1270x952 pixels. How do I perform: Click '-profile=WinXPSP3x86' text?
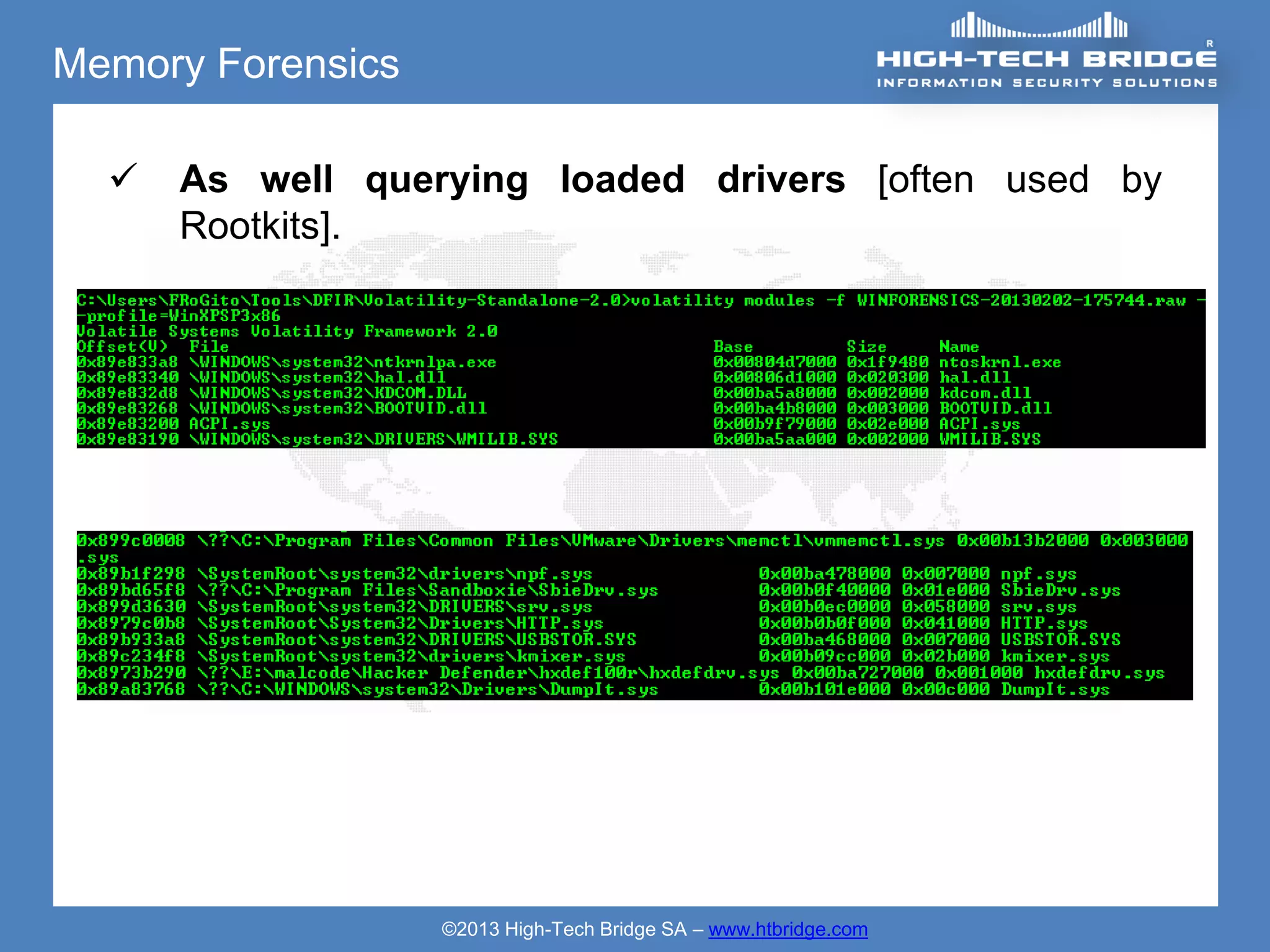click(179, 316)
